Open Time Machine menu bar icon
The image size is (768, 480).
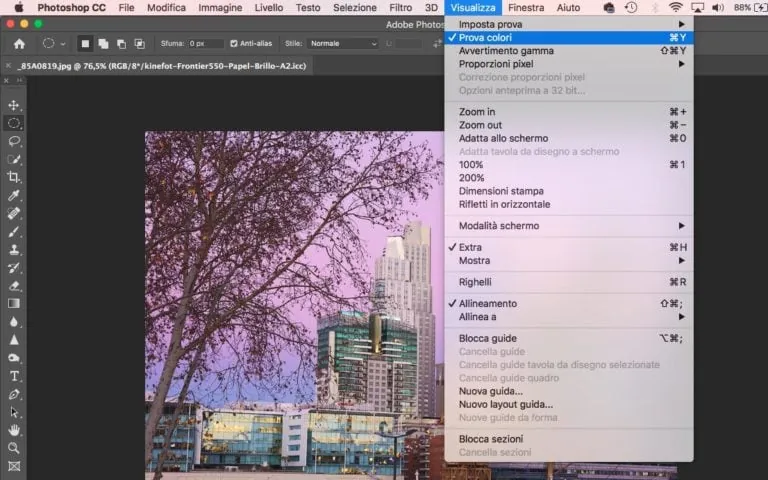(x=631, y=7)
